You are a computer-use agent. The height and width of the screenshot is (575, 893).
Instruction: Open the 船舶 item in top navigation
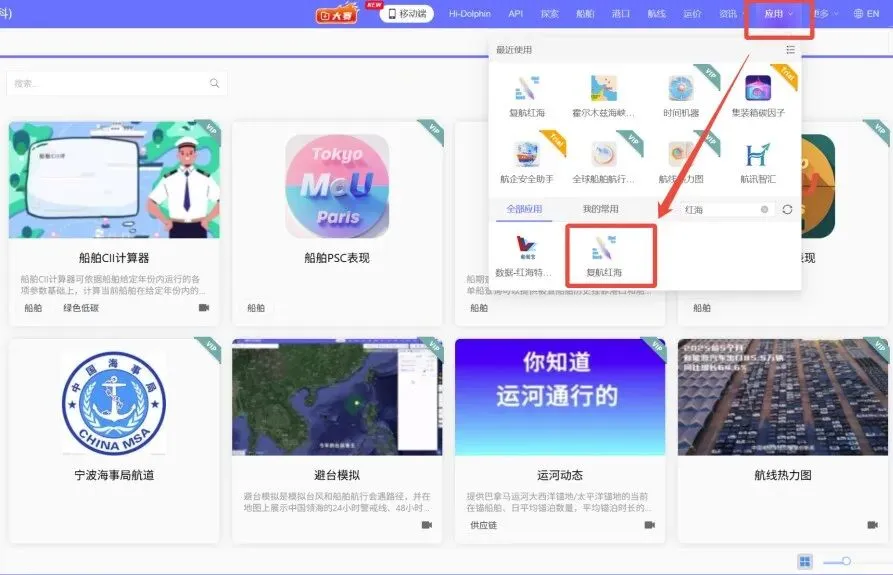pyautogui.click(x=585, y=14)
